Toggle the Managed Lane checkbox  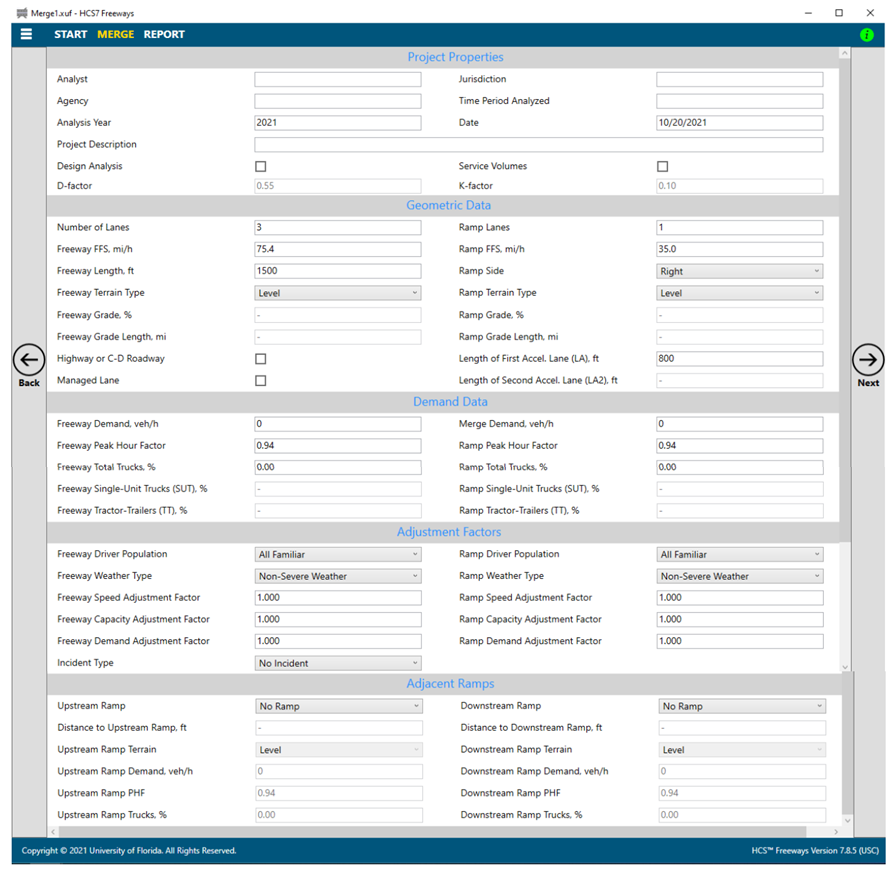coord(261,380)
